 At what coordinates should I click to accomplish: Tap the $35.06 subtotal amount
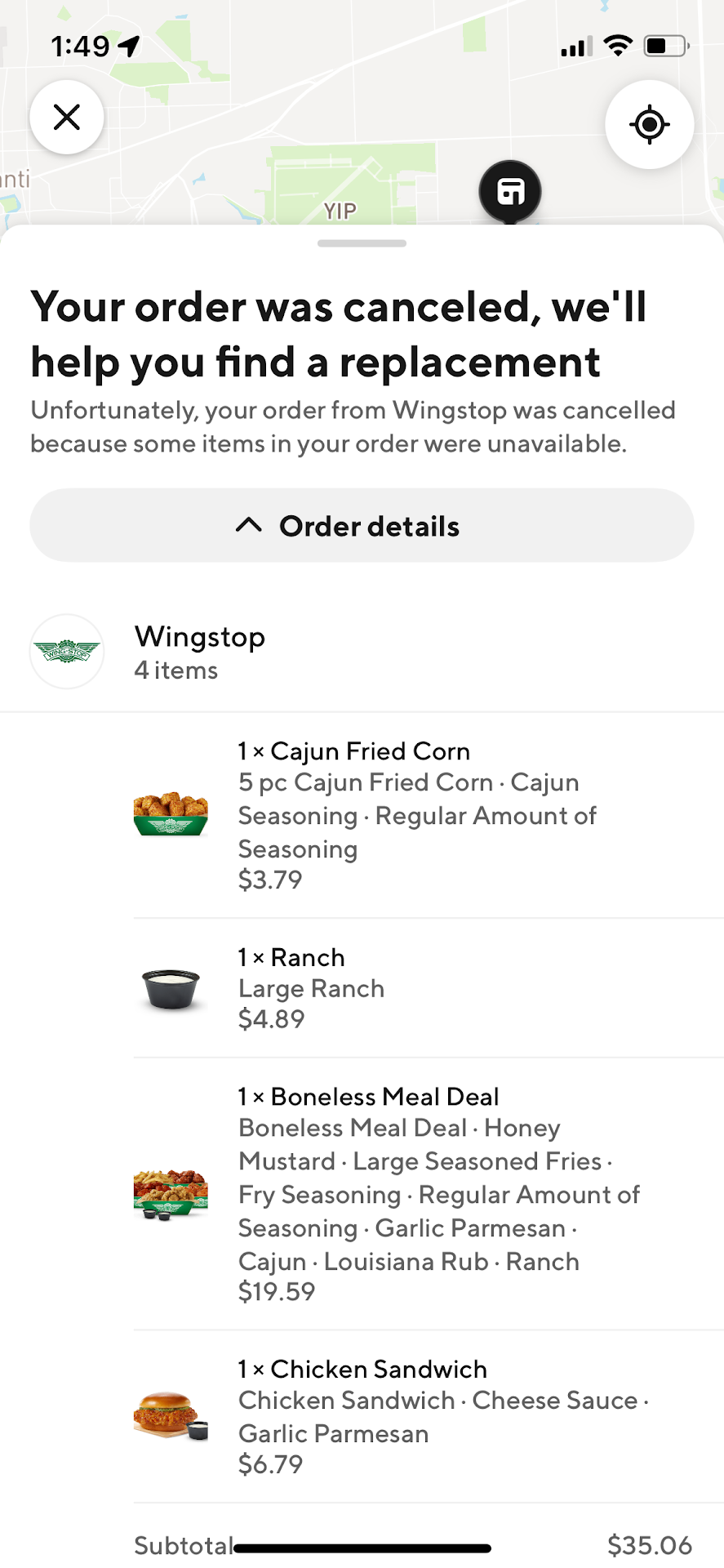click(x=650, y=1545)
